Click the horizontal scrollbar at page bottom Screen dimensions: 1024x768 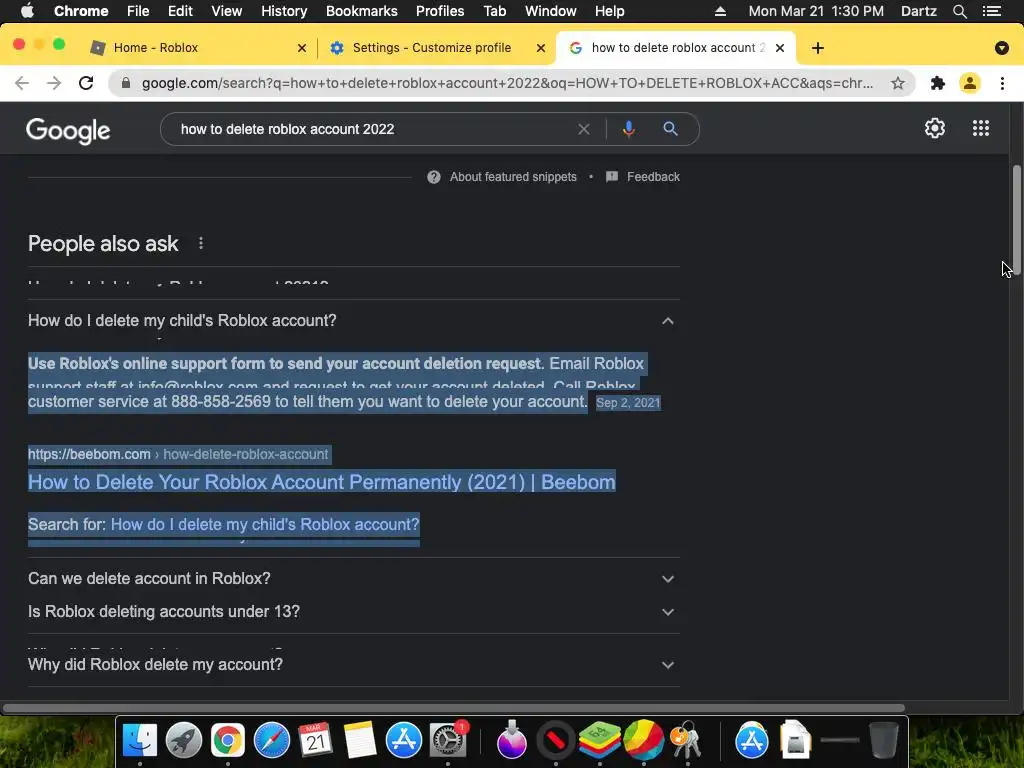pos(453,708)
